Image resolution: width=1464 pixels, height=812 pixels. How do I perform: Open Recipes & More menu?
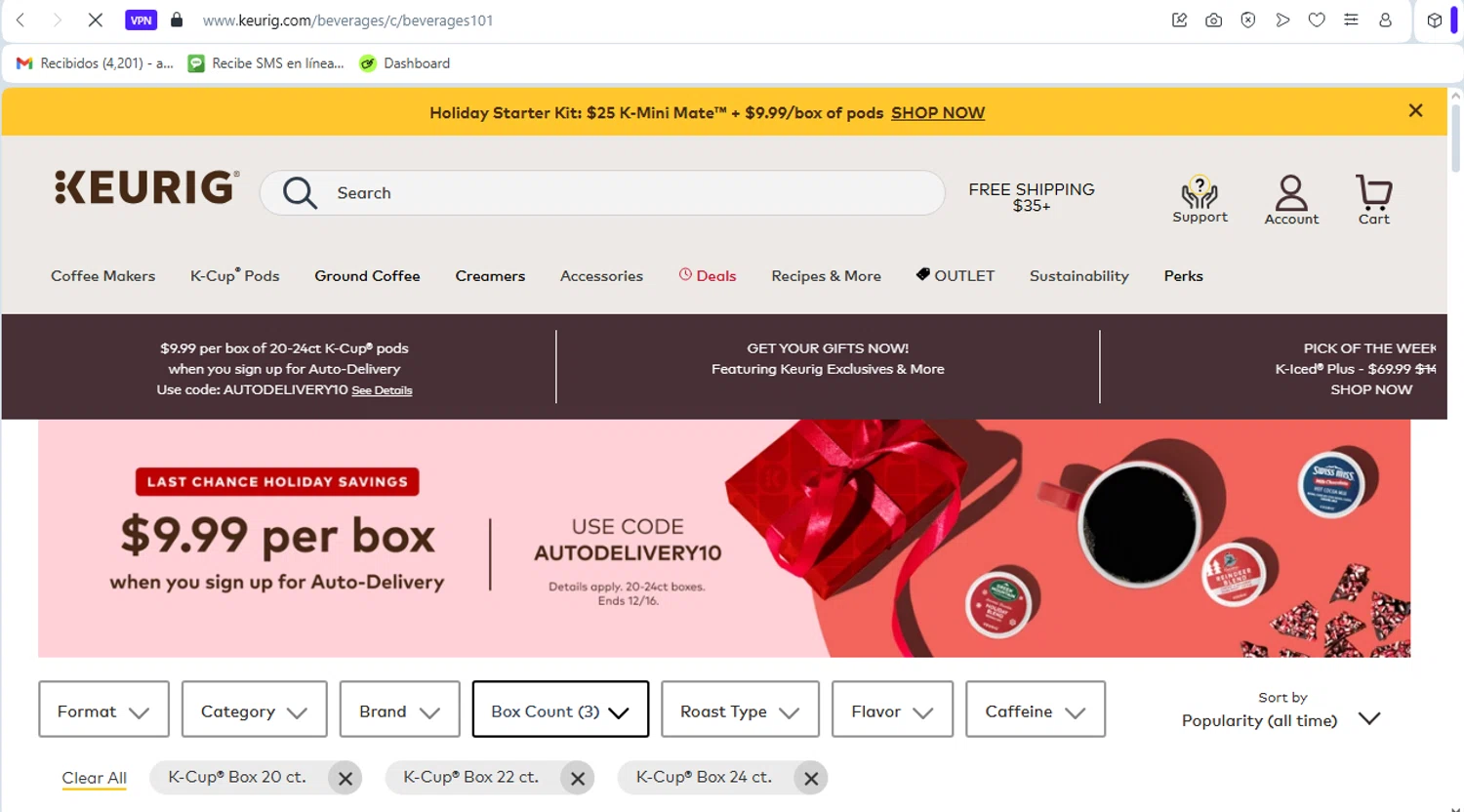826,276
